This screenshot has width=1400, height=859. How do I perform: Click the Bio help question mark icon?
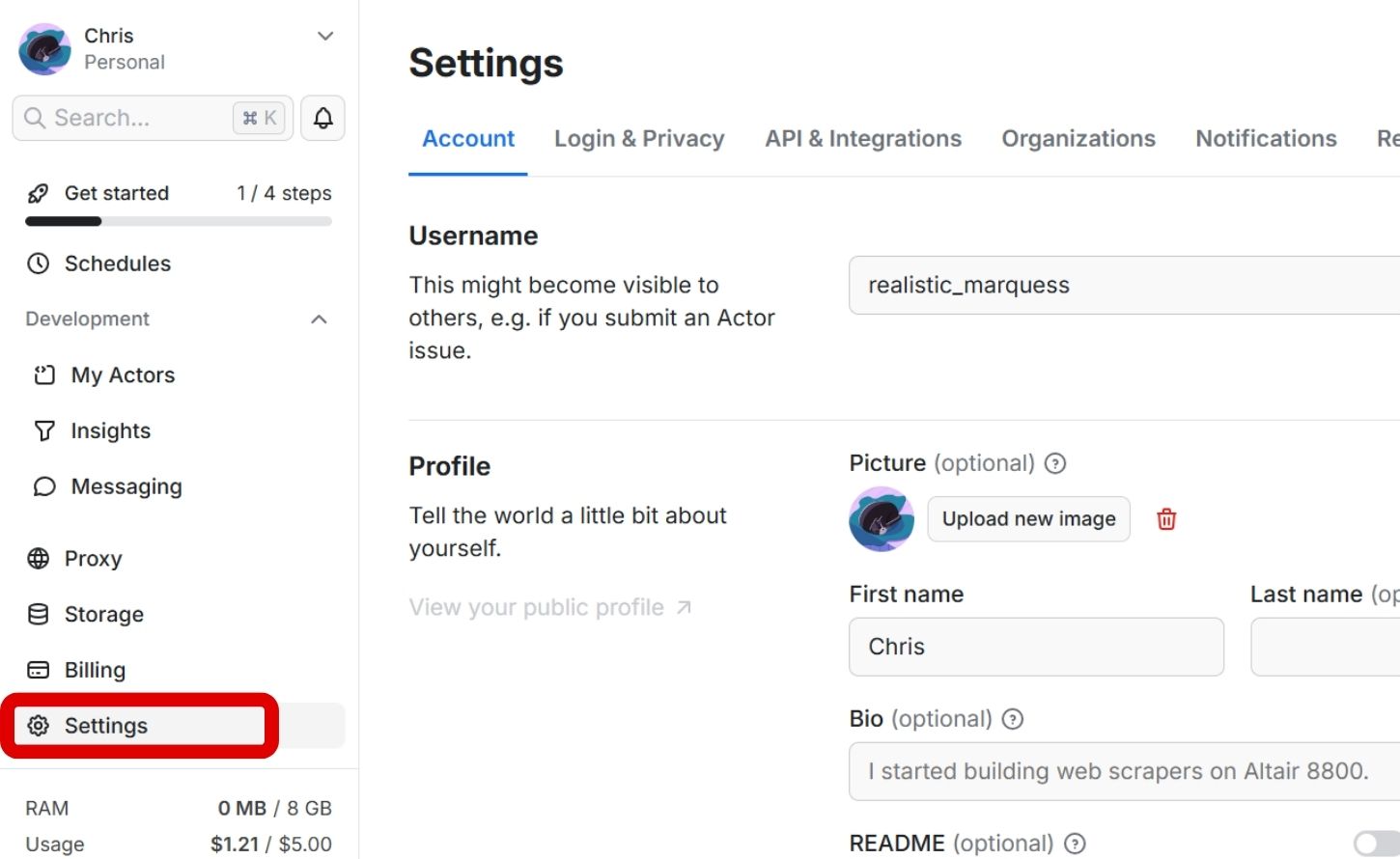tap(1013, 719)
